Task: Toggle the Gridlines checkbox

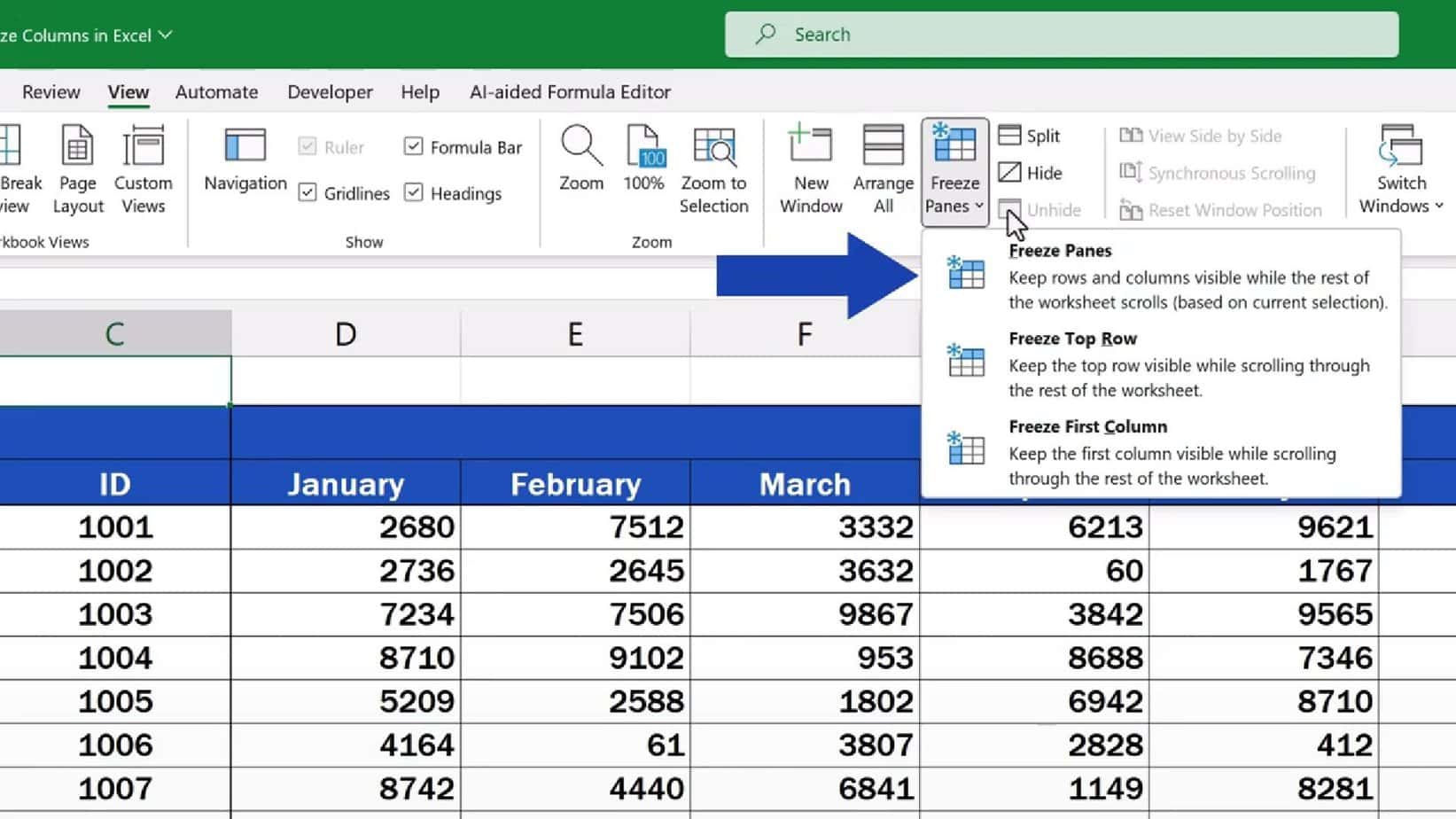Action: click(x=307, y=193)
